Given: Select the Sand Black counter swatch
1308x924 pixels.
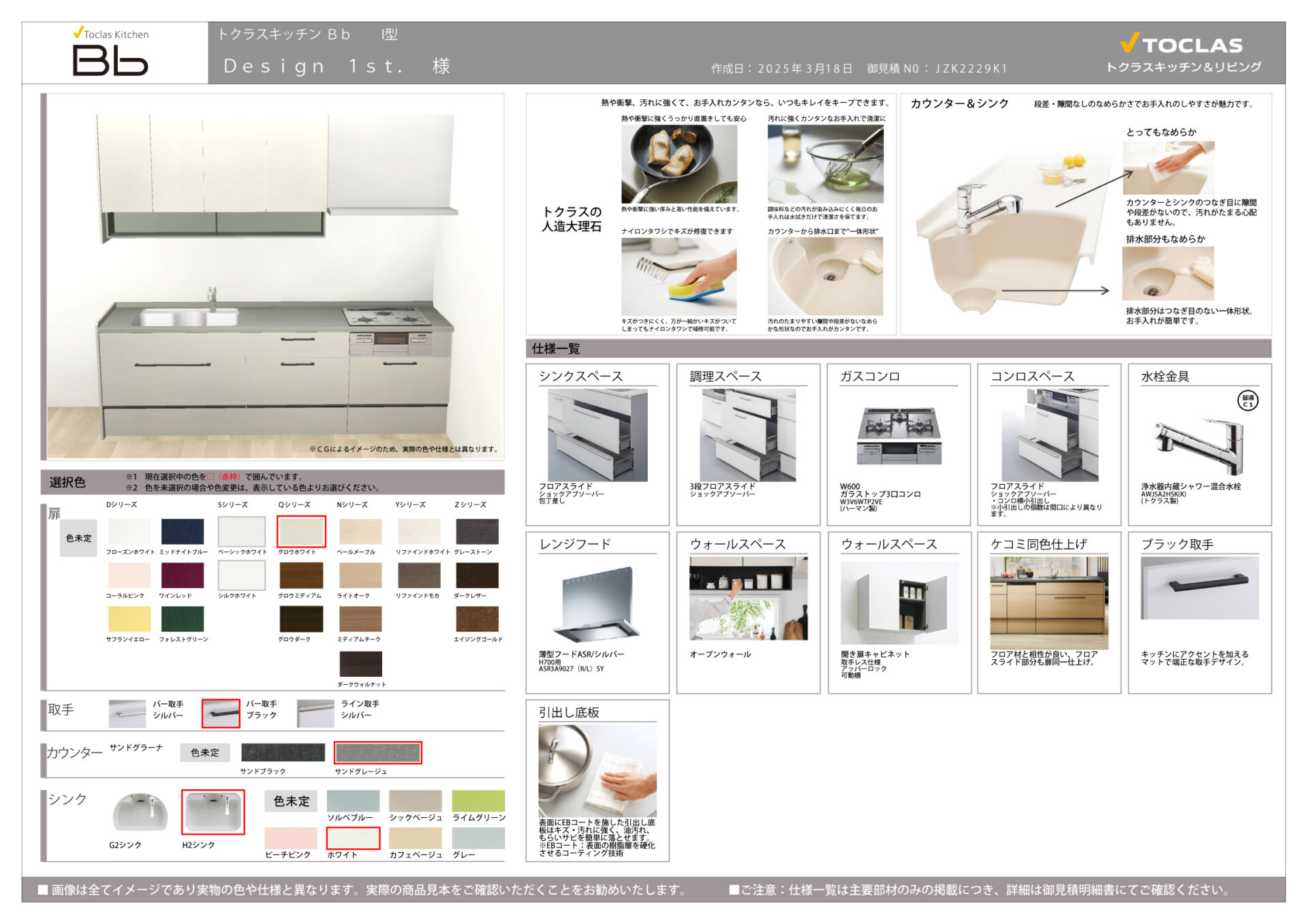Looking at the screenshot, I should (x=283, y=752).
